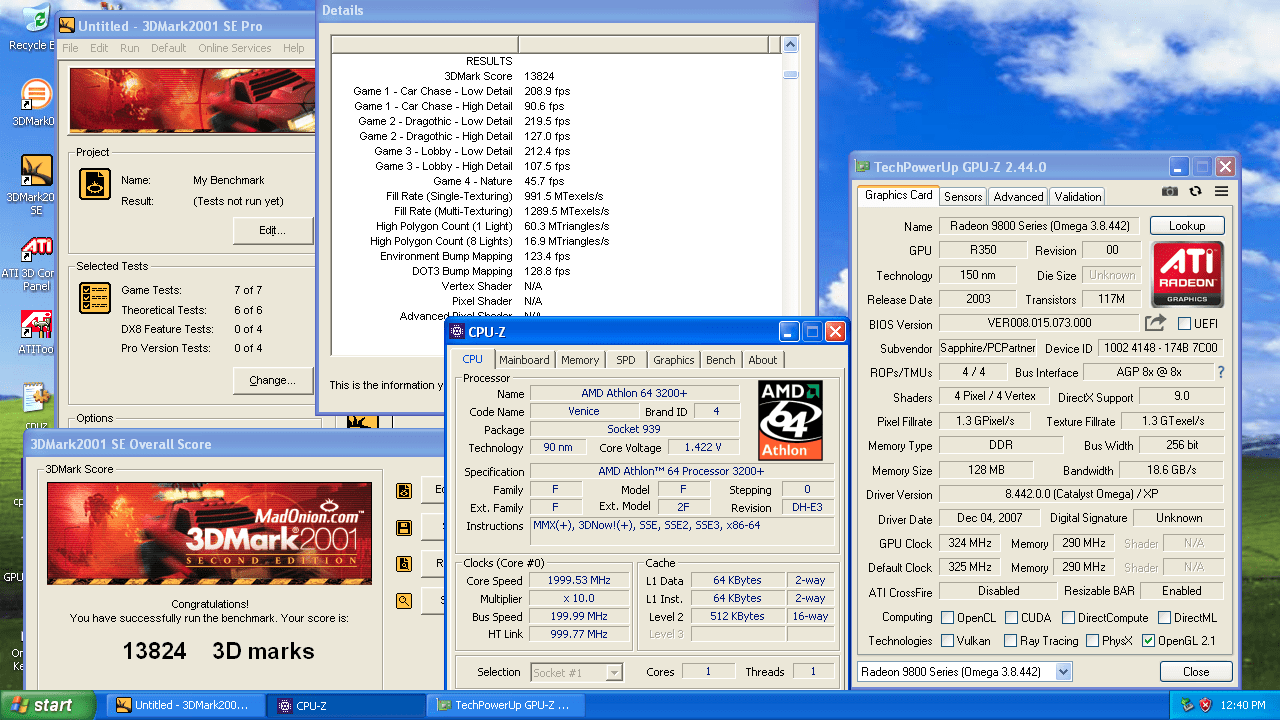Switch to the SPD tab

[x=625, y=360]
